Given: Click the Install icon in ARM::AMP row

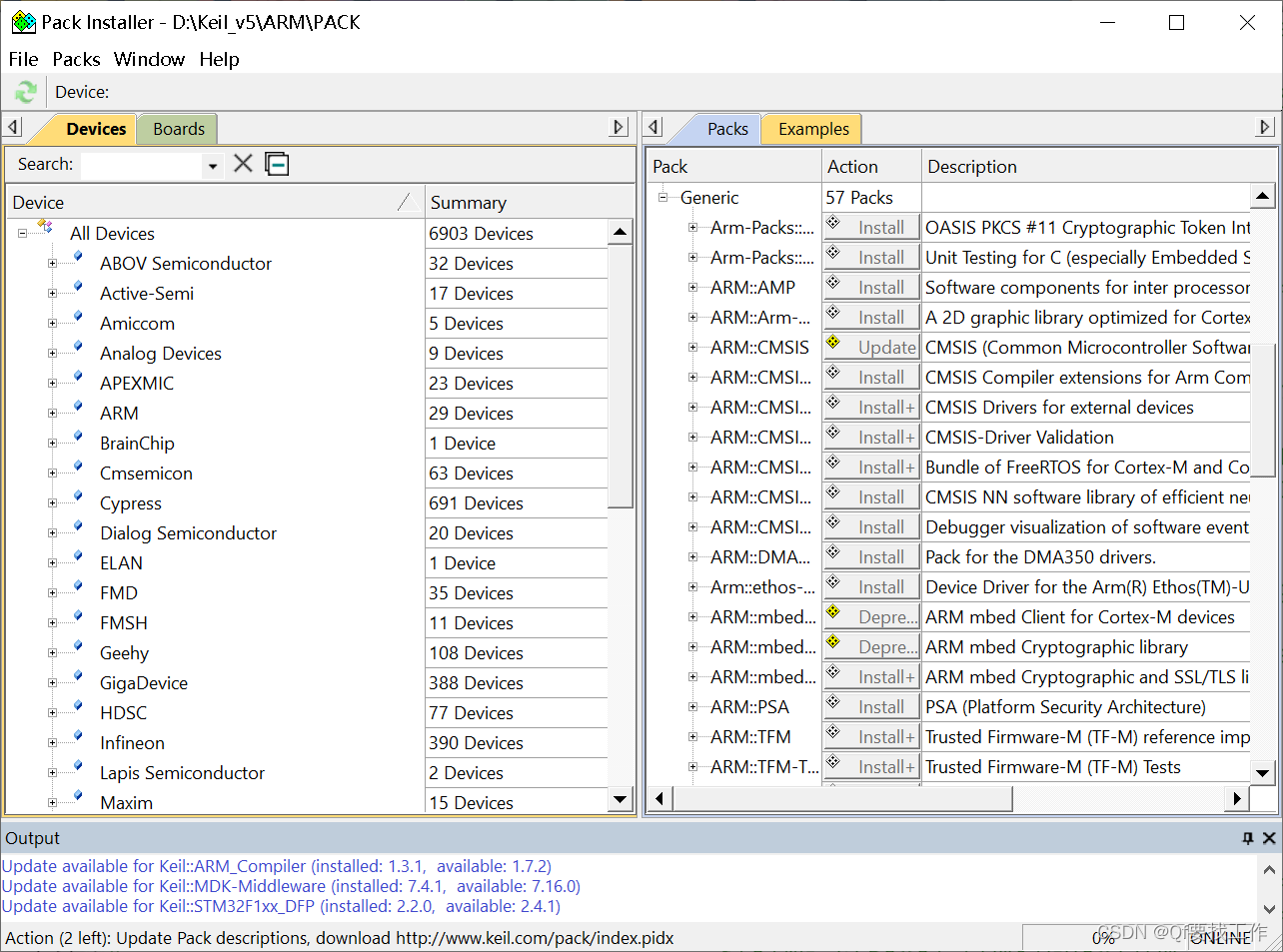Looking at the screenshot, I should 833,284.
